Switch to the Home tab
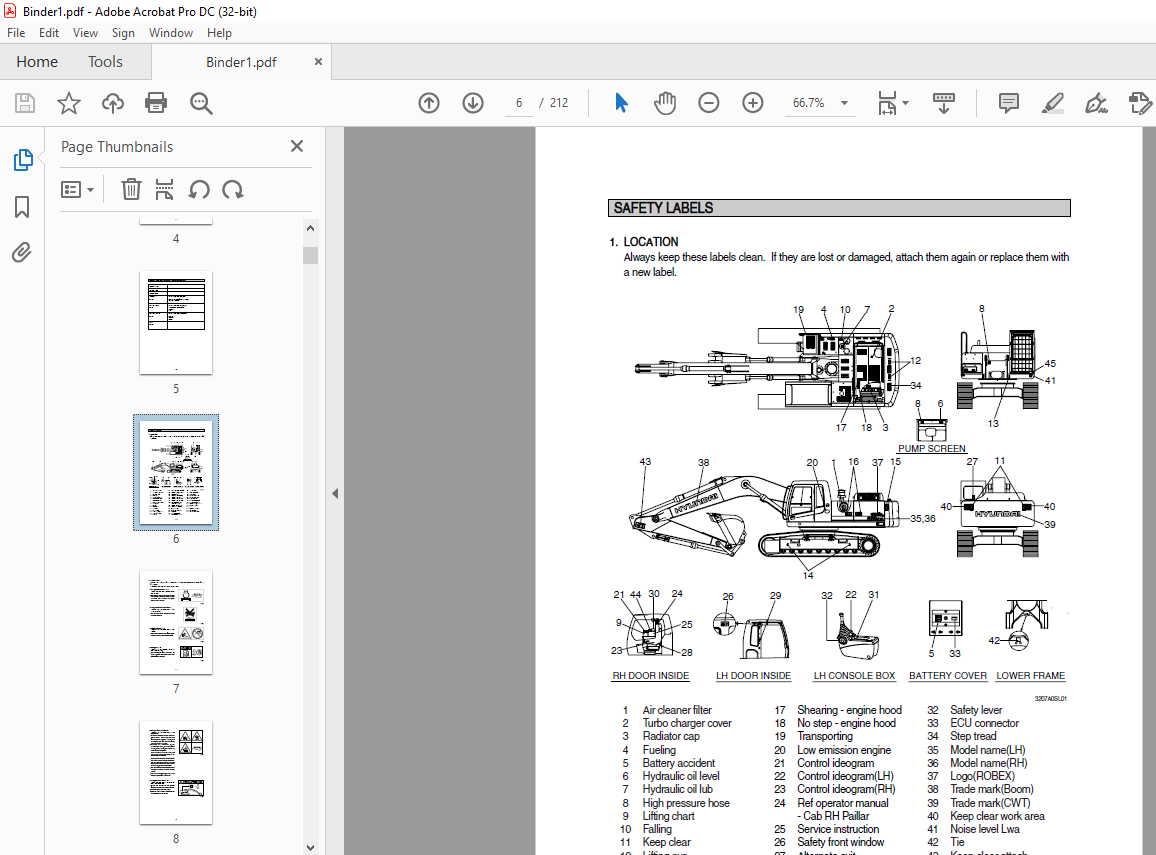1156x855 pixels. (37, 62)
